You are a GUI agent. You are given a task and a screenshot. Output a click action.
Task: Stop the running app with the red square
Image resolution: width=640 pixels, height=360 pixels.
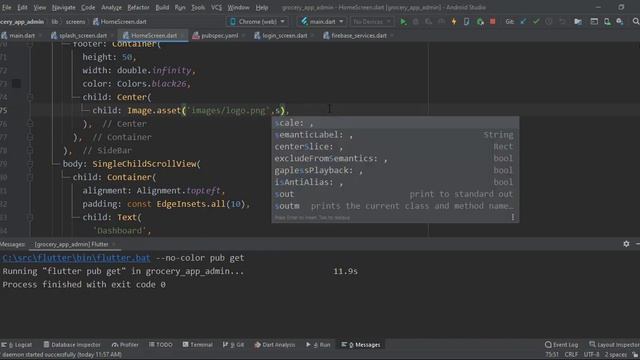493,22
